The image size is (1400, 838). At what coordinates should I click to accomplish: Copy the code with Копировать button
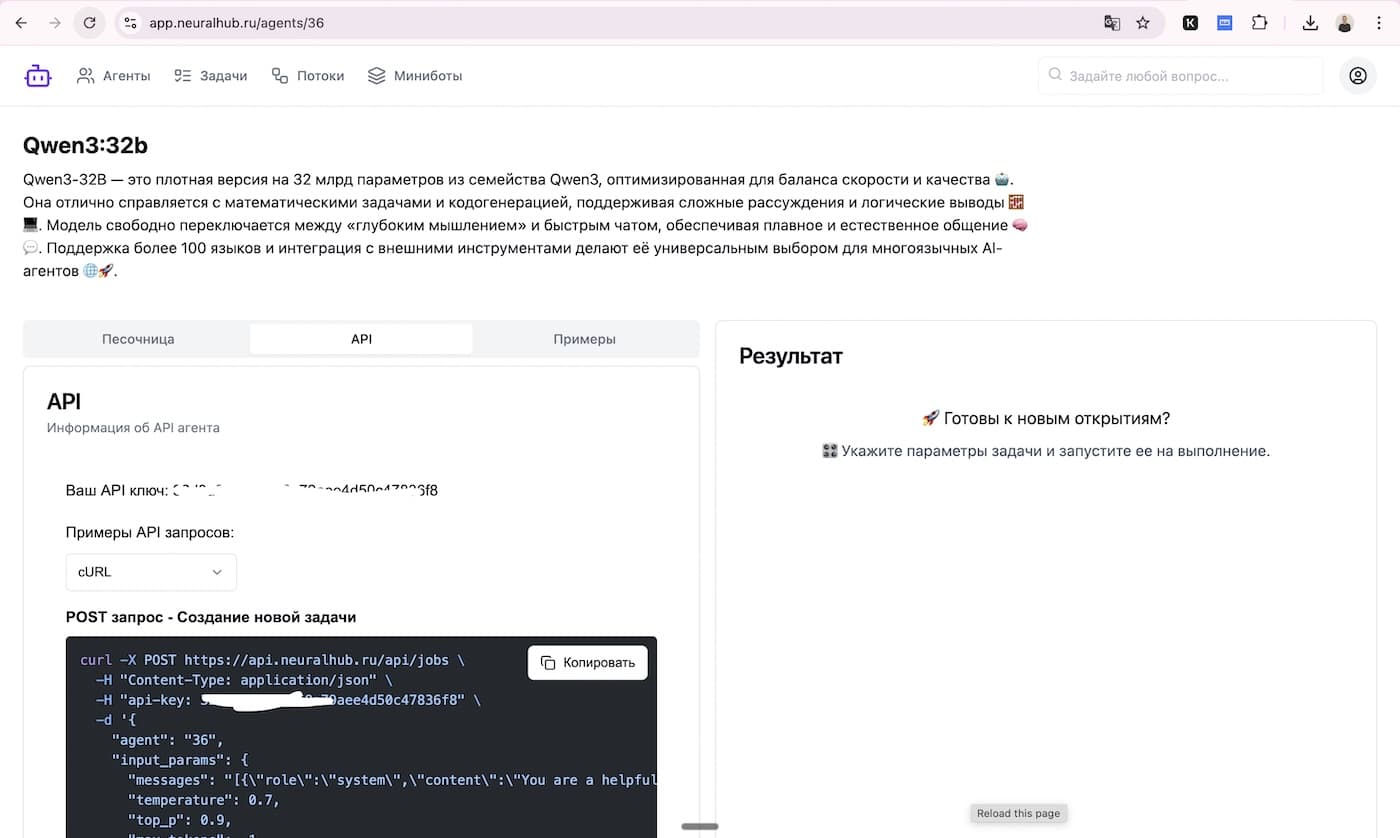click(588, 662)
